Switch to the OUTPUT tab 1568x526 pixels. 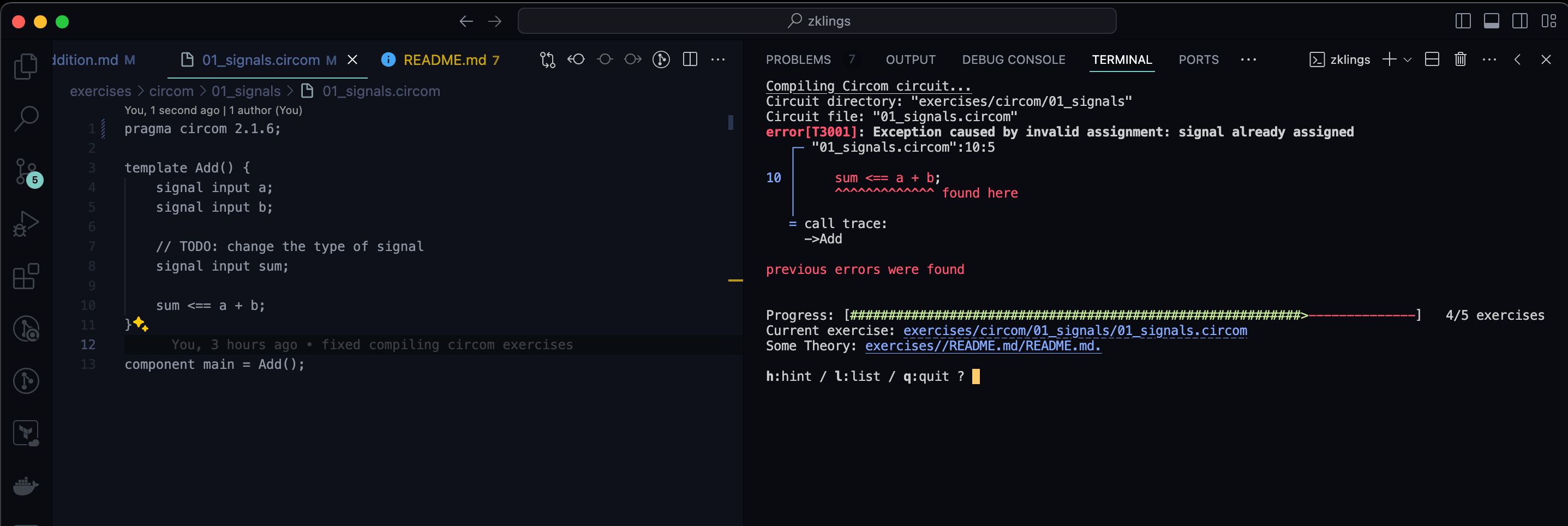(910, 59)
